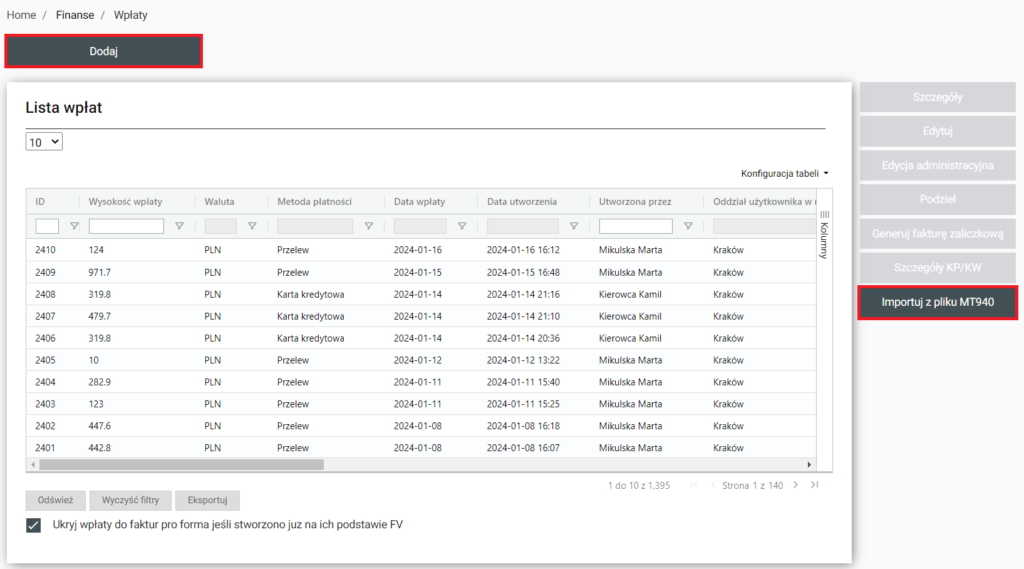Click the Dodaj button
Viewport: 1024px width, 569px height.
pyautogui.click(x=104, y=51)
